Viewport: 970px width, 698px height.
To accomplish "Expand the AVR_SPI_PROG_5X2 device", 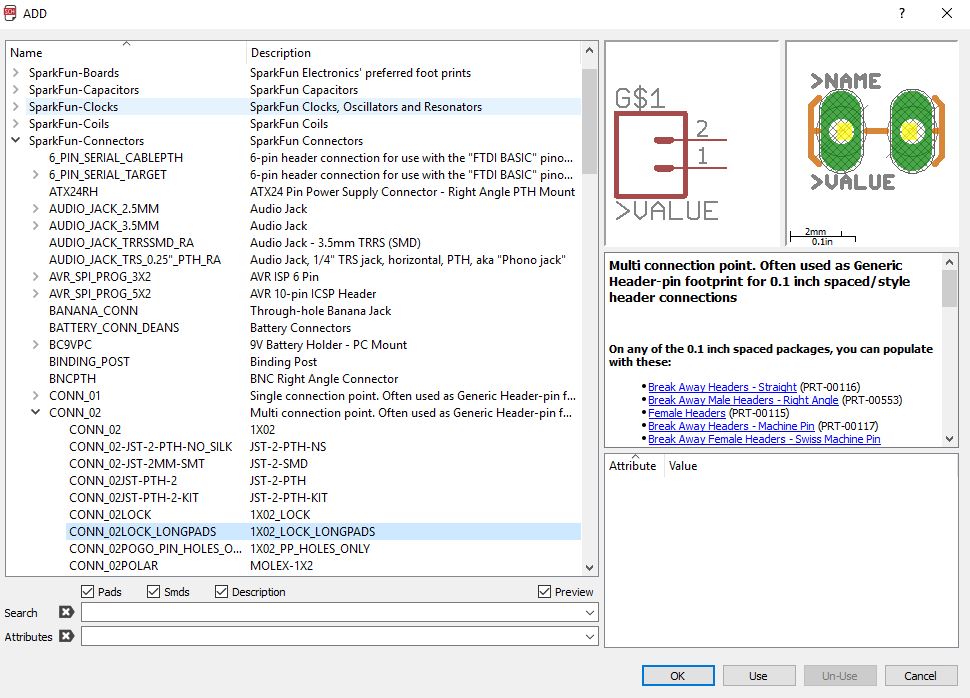I will (36, 293).
